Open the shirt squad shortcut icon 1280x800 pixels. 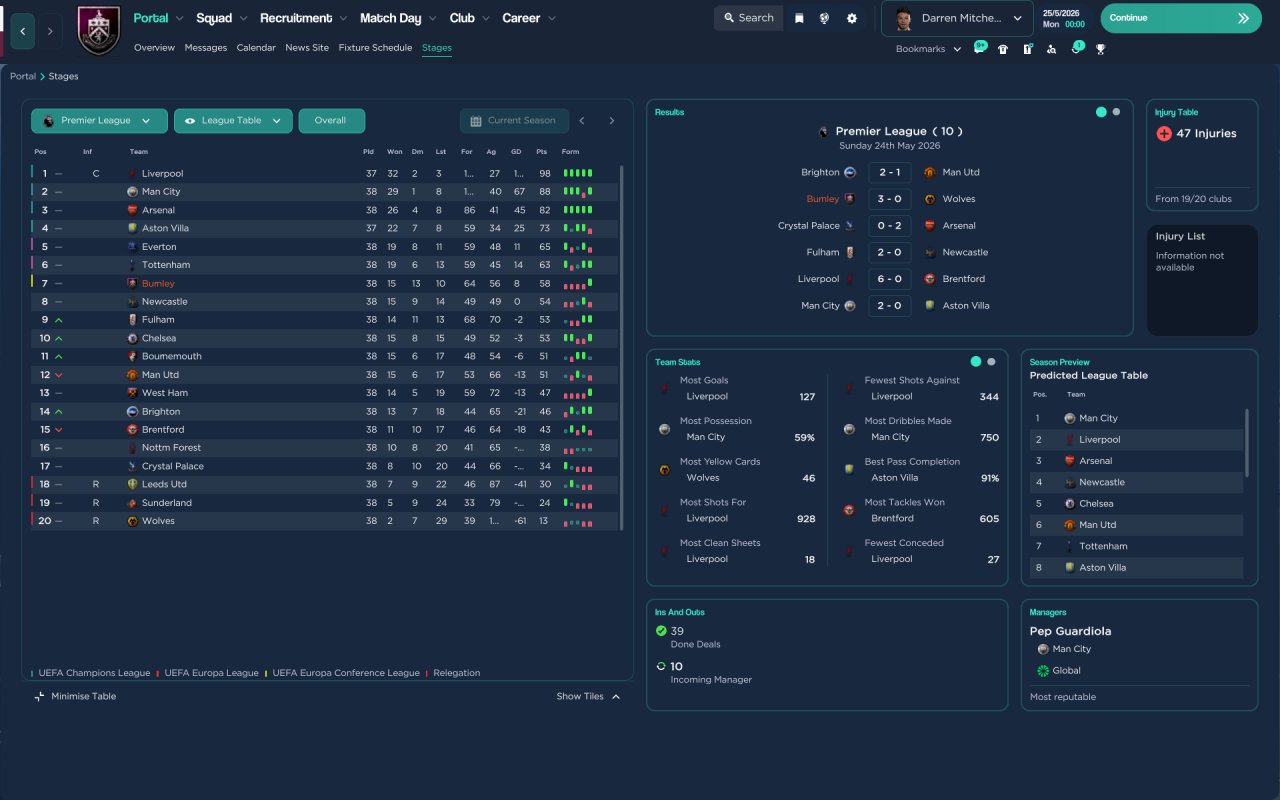[1003, 49]
